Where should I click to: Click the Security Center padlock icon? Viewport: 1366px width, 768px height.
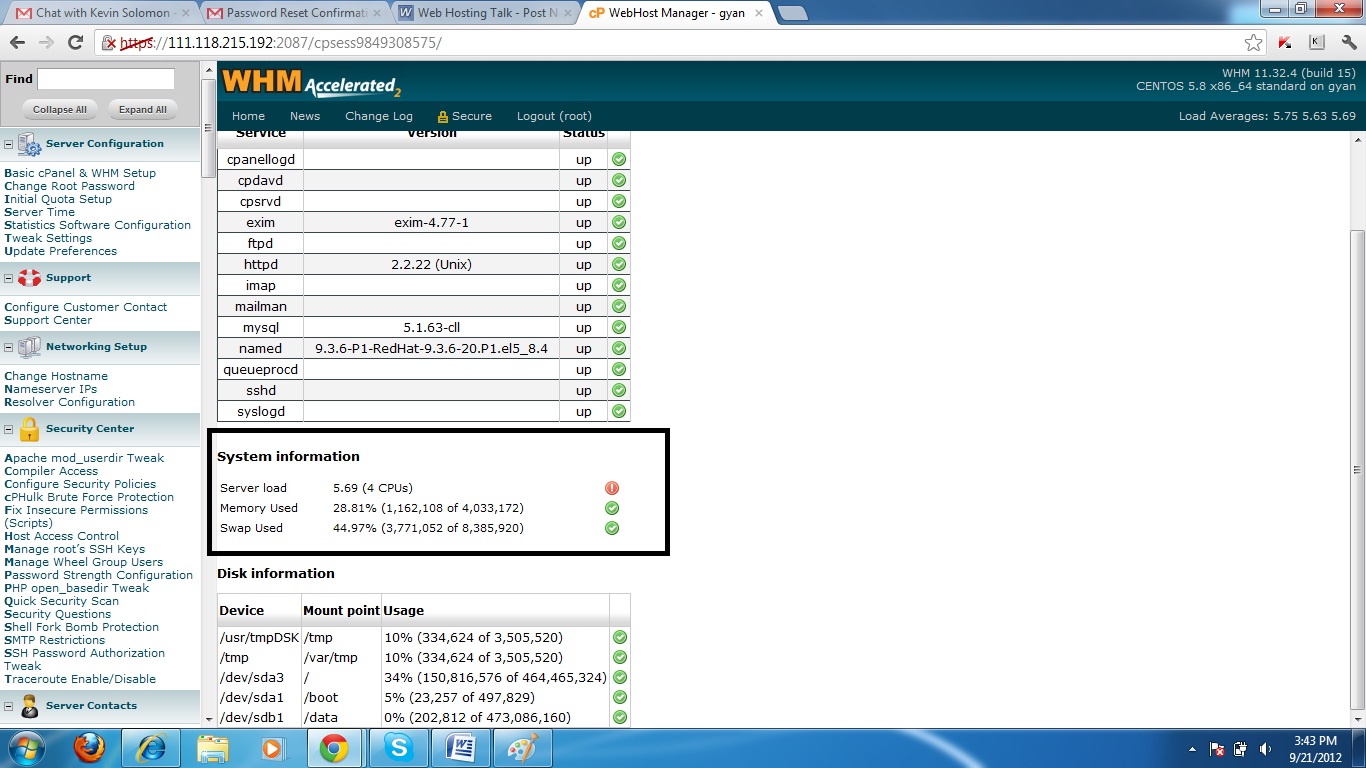[29, 429]
